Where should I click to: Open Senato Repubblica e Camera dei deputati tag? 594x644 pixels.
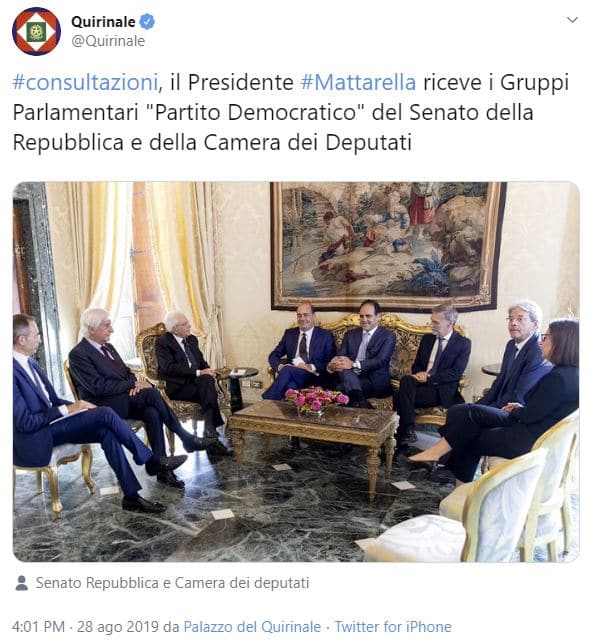pyautogui.click(x=172, y=583)
